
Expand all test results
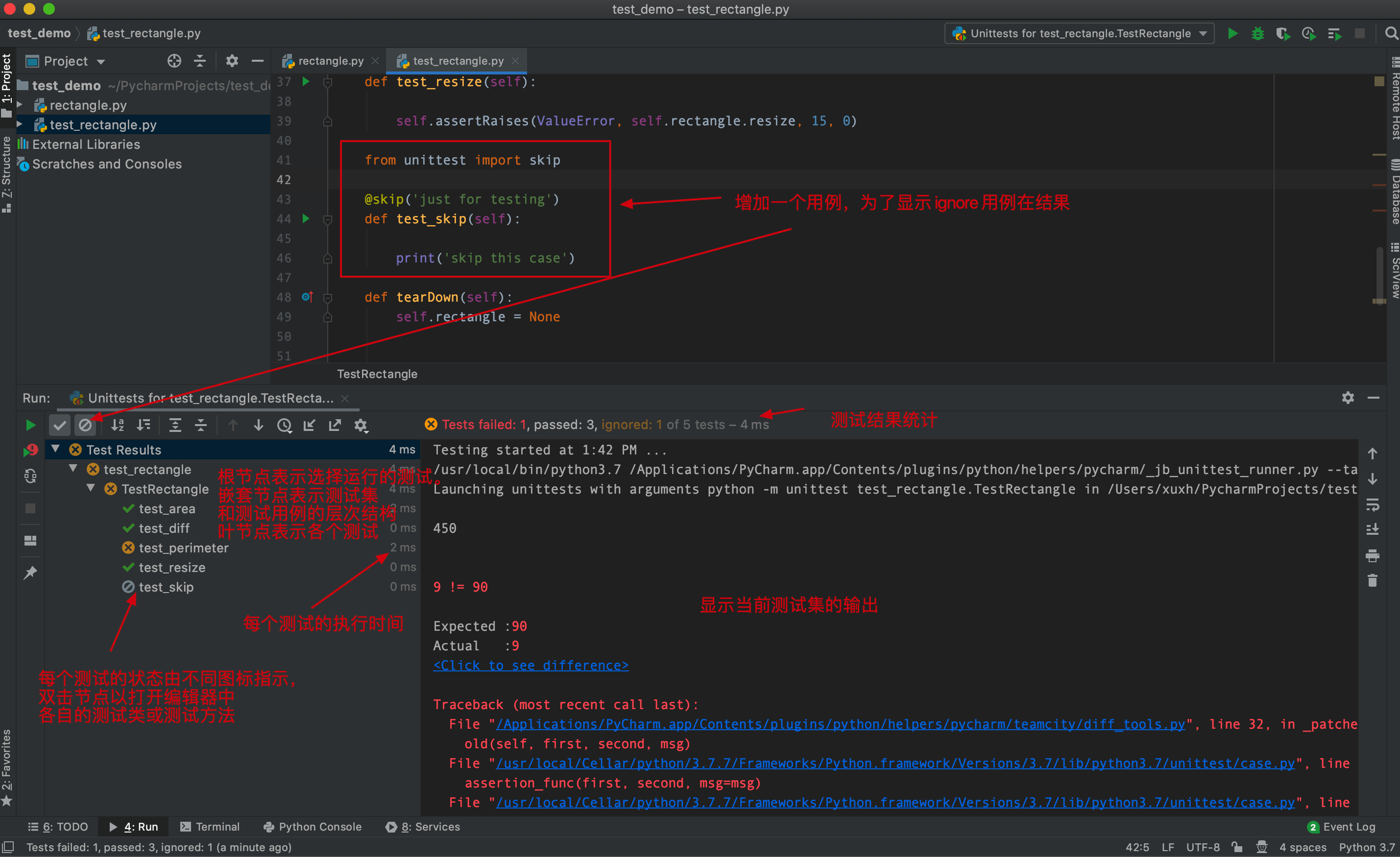coord(175,425)
